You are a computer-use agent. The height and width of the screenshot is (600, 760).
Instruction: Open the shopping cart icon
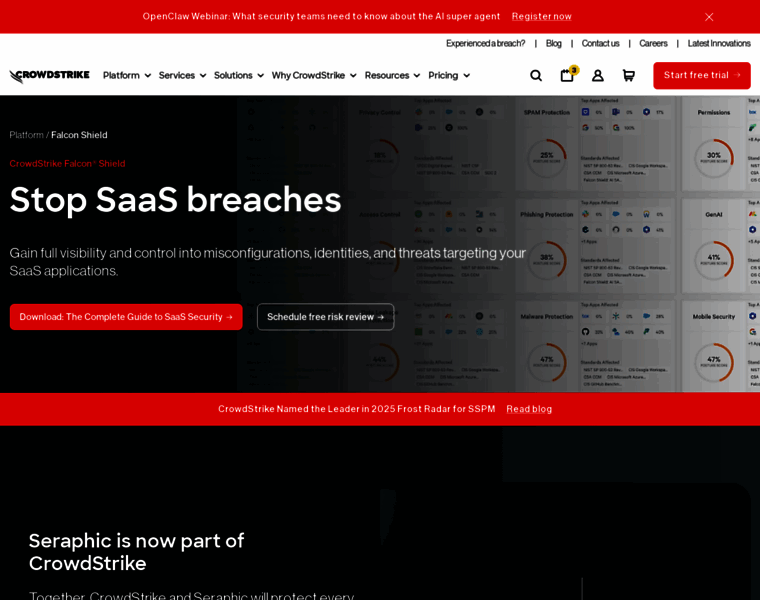[x=628, y=76]
